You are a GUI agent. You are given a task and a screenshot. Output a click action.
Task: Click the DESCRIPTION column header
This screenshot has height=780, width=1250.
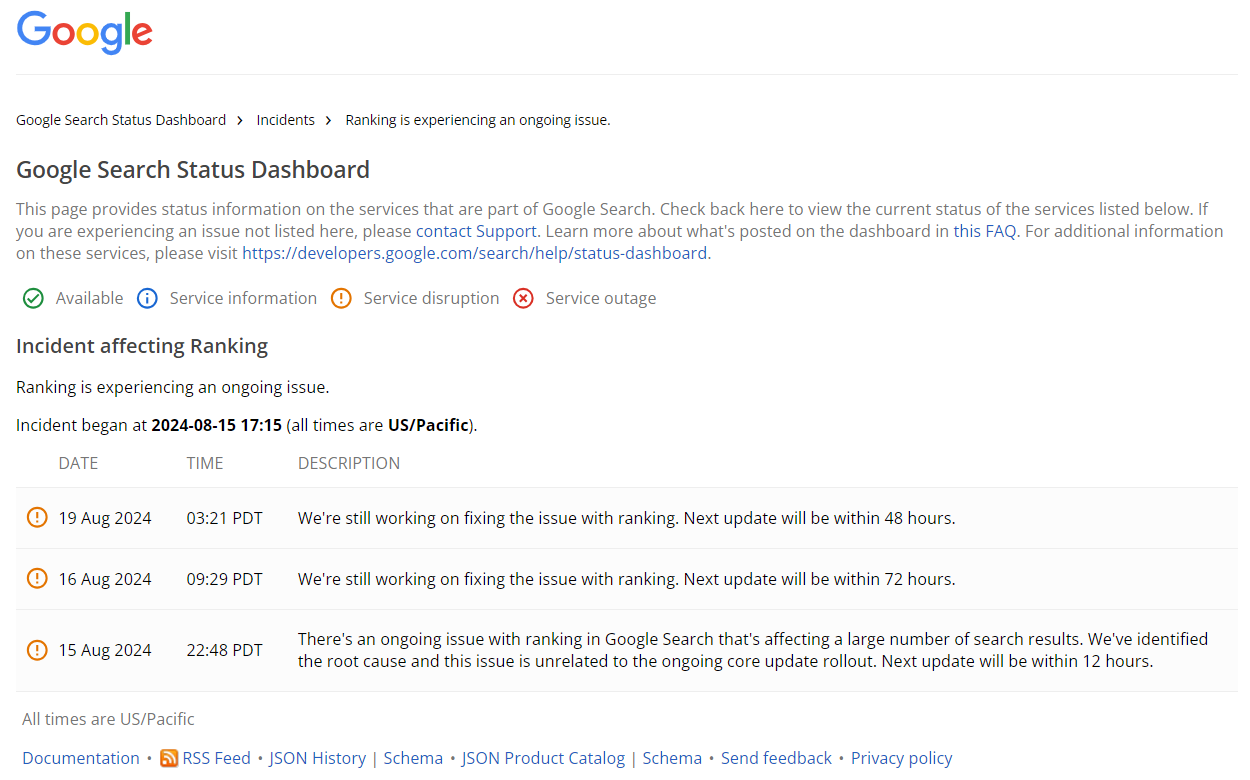click(349, 463)
